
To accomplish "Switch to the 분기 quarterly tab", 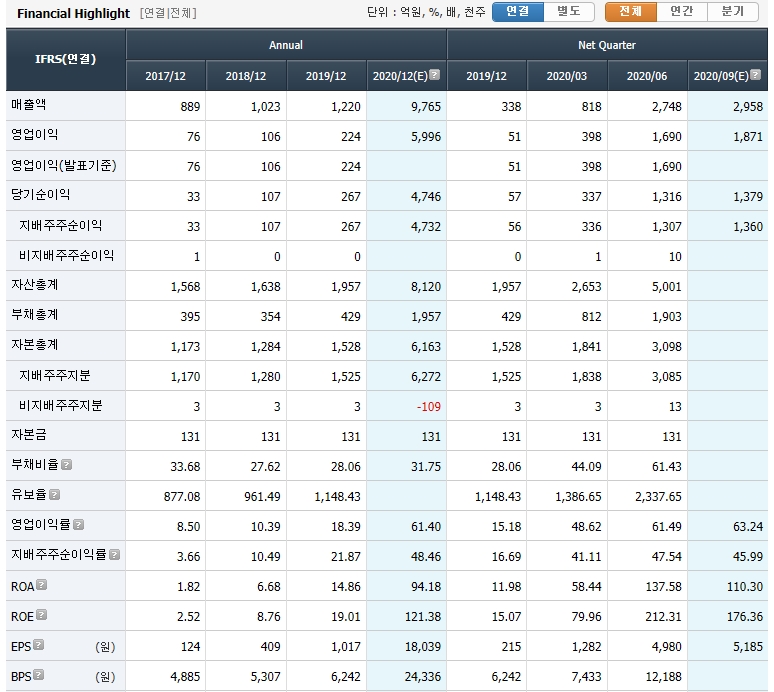I will pyautogui.click(x=733, y=11).
